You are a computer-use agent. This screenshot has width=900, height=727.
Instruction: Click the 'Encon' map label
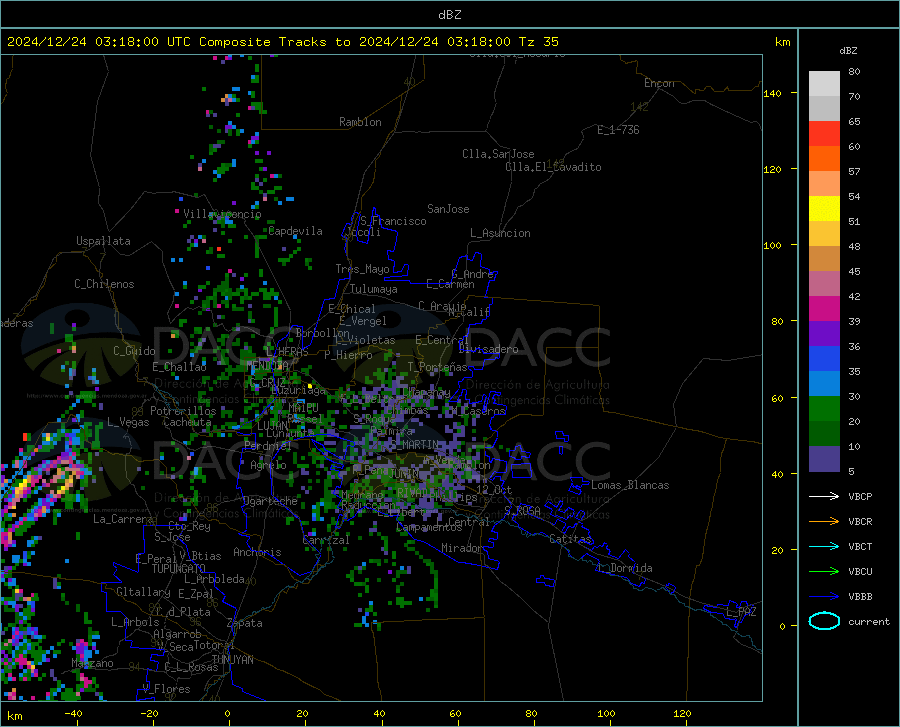coord(659,83)
